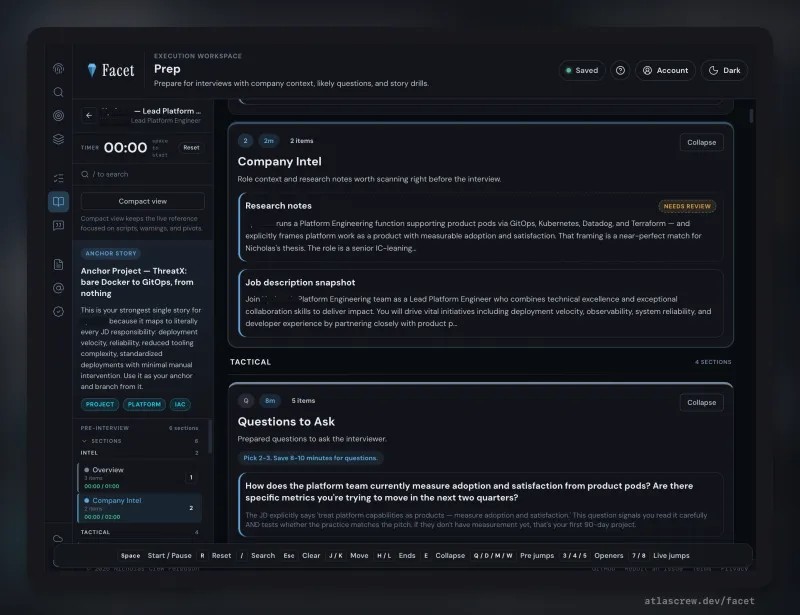Reset the timer

pos(191,147)
